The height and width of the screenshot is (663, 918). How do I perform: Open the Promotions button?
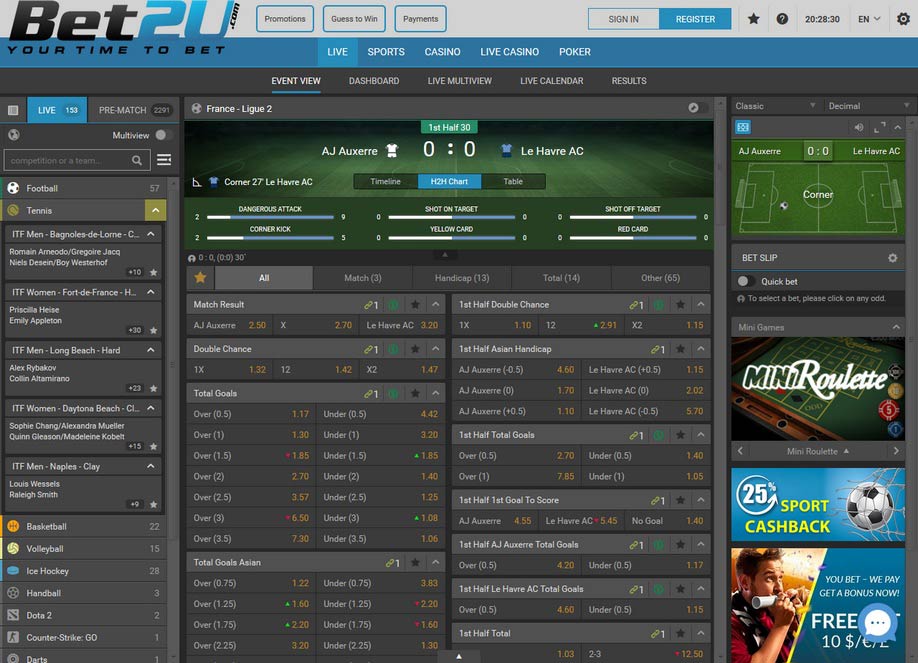point(285,19)
